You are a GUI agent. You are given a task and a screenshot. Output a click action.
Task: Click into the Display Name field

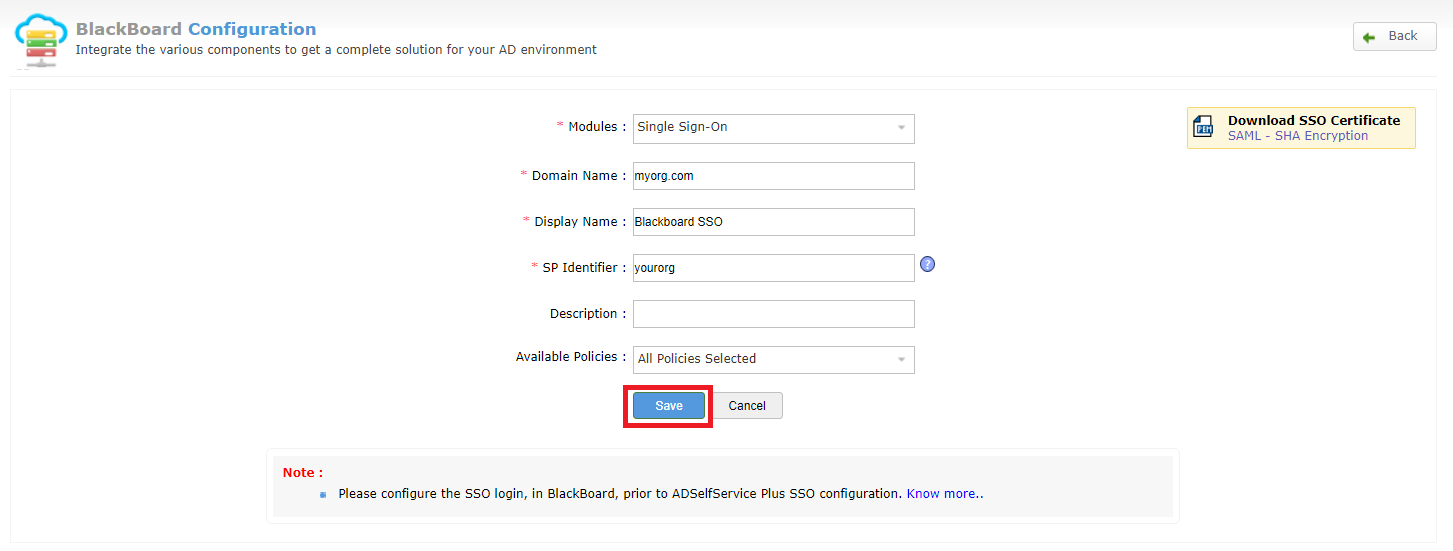[773, 222]
